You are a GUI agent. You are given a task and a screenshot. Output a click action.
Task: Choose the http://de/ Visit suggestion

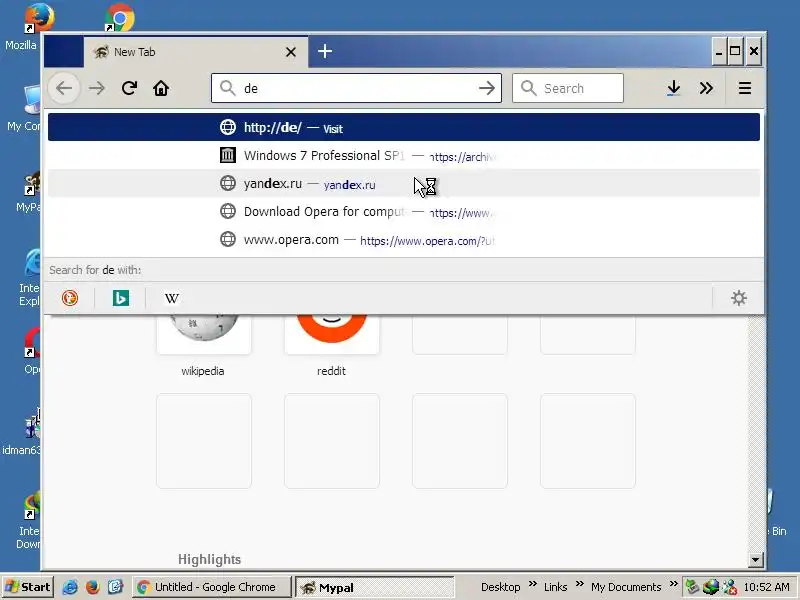[x=404, y=127]
